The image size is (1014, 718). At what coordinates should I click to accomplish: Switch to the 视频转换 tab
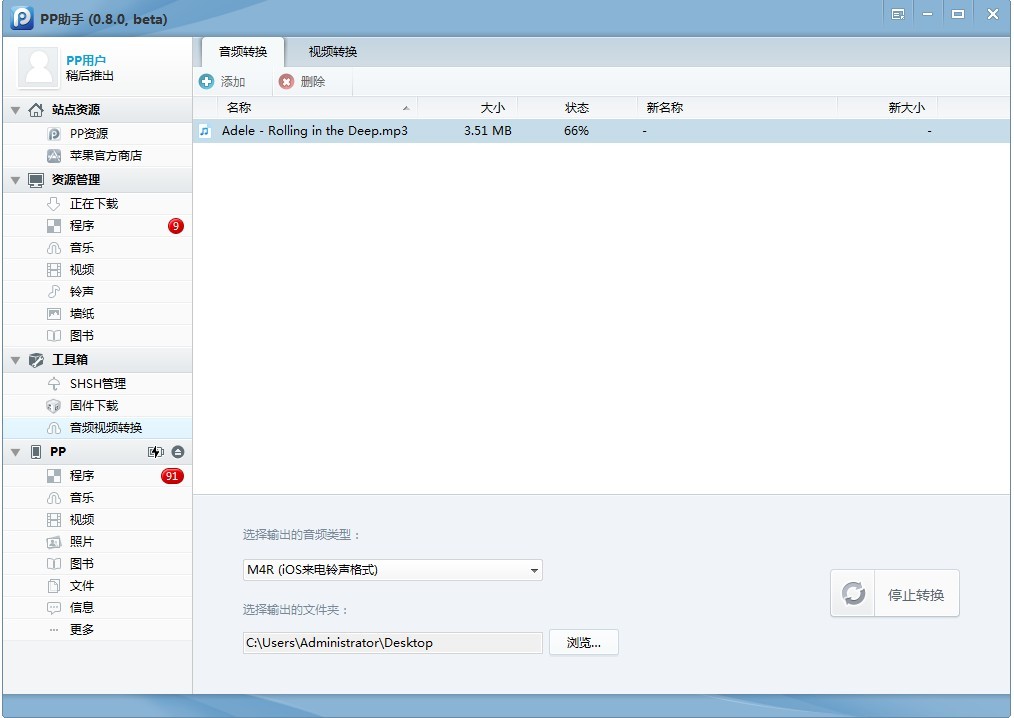tap(332, 52)
